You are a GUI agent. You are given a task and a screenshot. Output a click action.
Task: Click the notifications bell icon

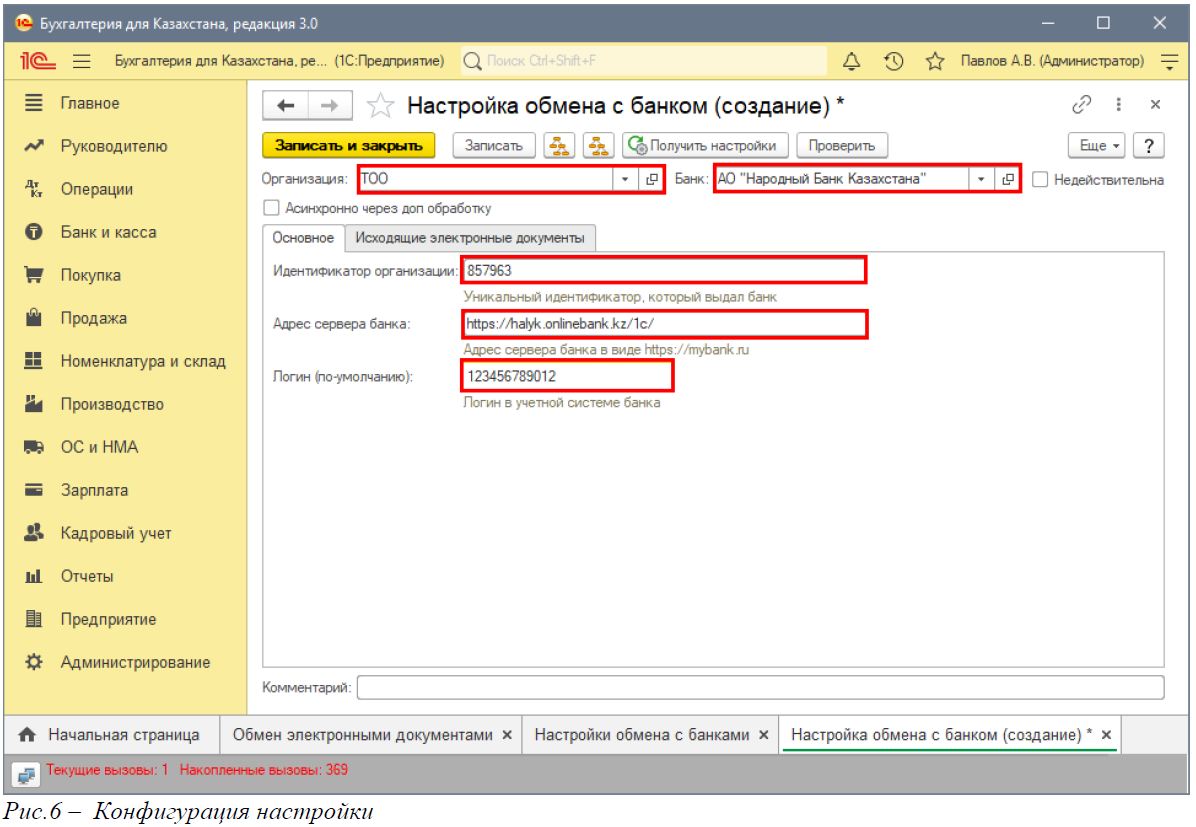852,61
